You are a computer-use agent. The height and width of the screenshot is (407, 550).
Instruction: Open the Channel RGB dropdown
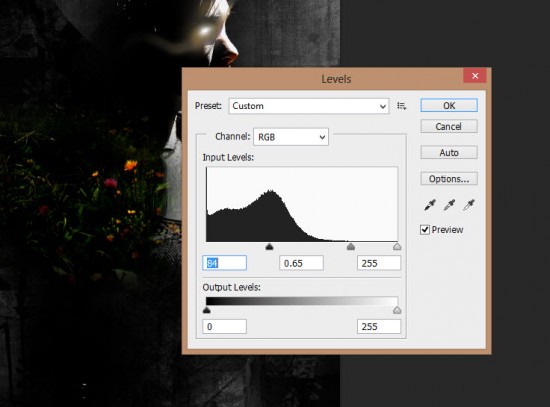[x=291, y=137]
